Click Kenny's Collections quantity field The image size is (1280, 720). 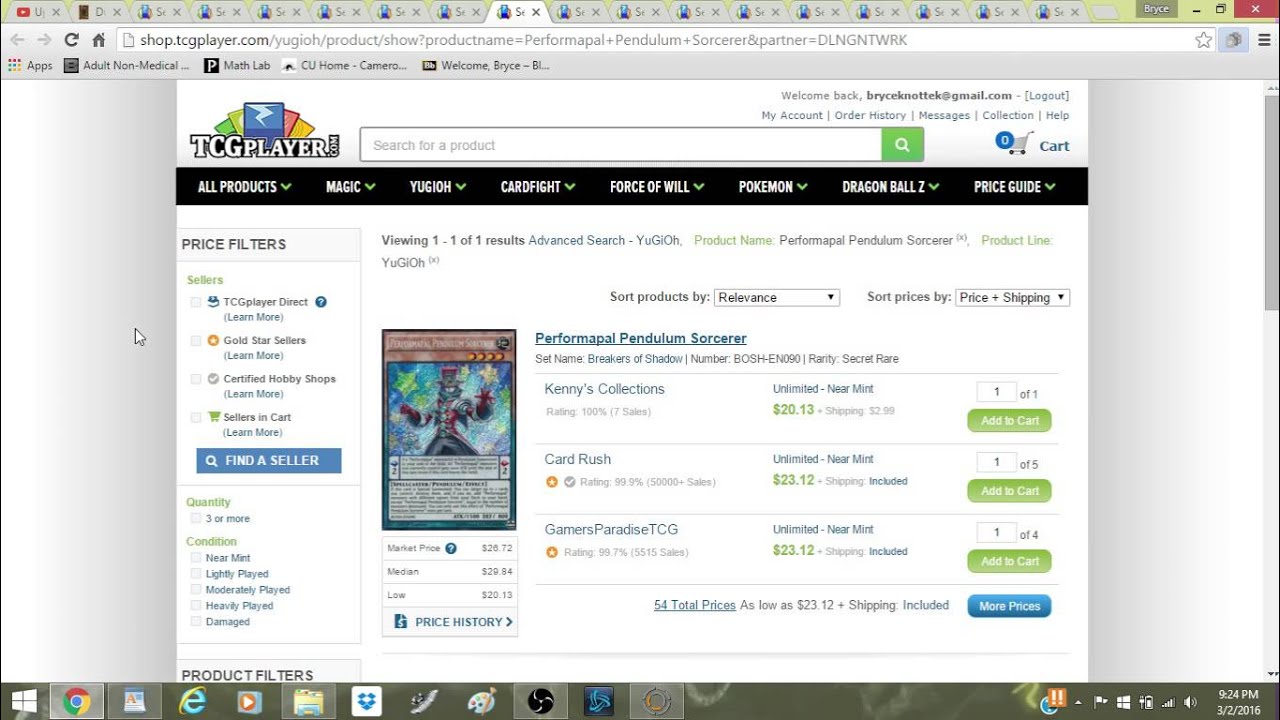997,392
